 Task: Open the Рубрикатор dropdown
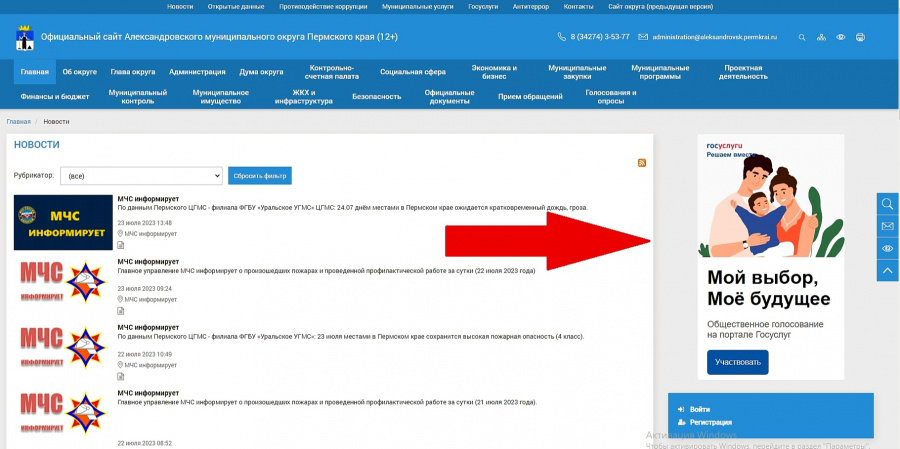pyautogui.click(x=141, y=176)
